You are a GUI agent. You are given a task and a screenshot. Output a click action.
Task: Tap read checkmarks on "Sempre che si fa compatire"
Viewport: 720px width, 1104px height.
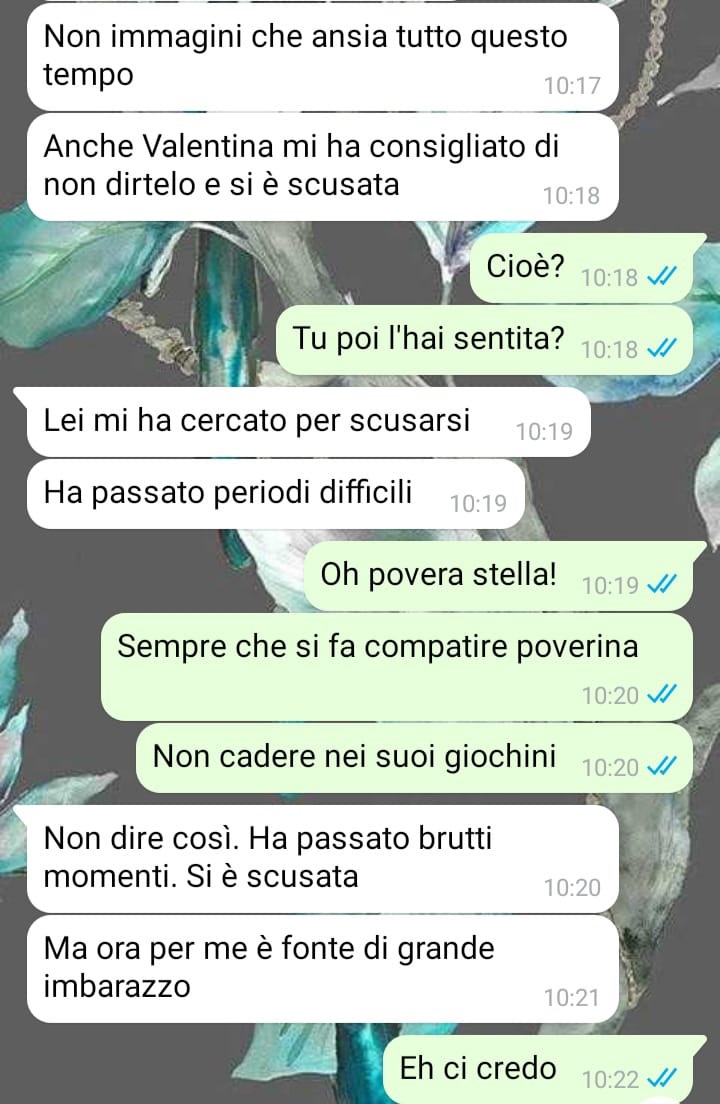pyautogui.click(x=662, y=694)
